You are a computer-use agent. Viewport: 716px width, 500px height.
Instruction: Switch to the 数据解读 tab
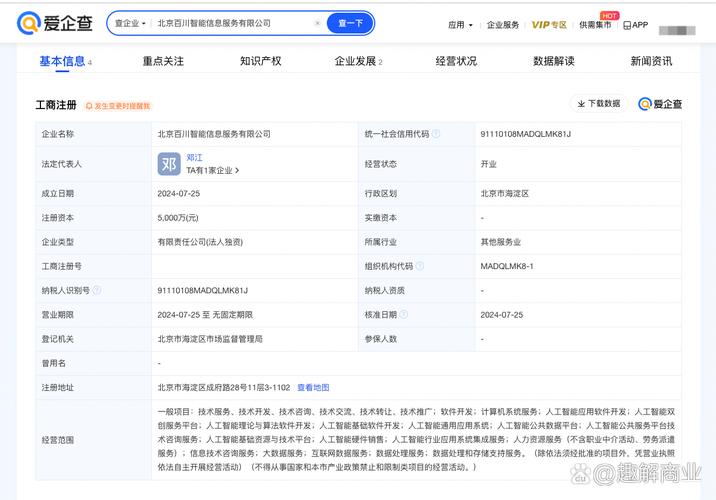(554, 61)
